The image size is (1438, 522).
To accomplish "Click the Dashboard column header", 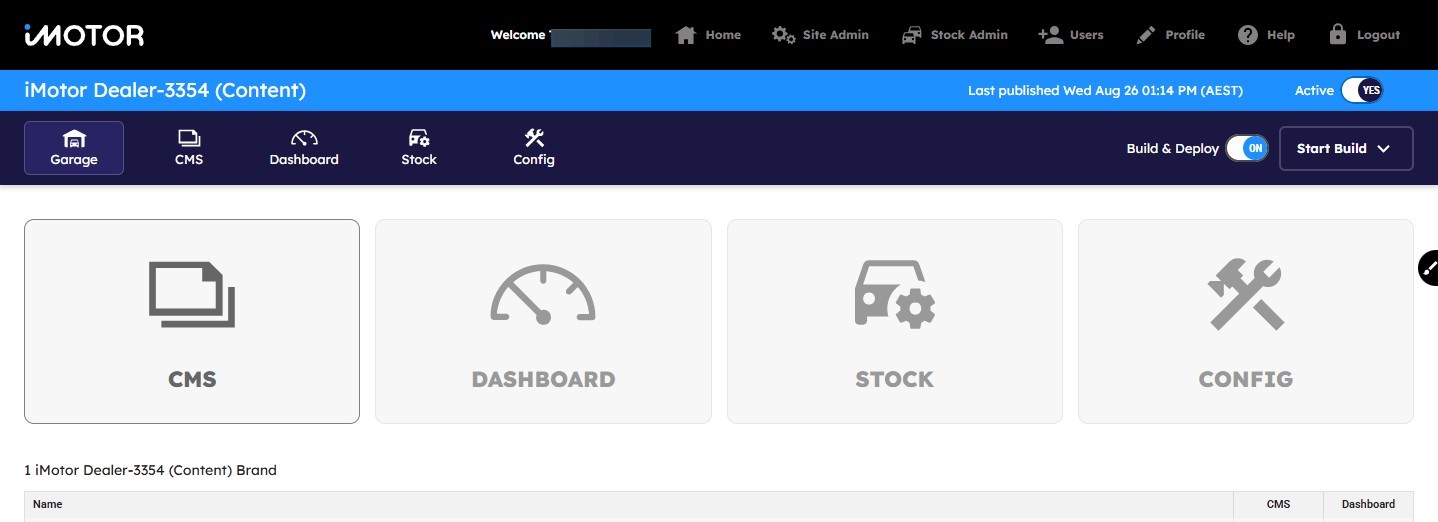I will [1368, 505].
